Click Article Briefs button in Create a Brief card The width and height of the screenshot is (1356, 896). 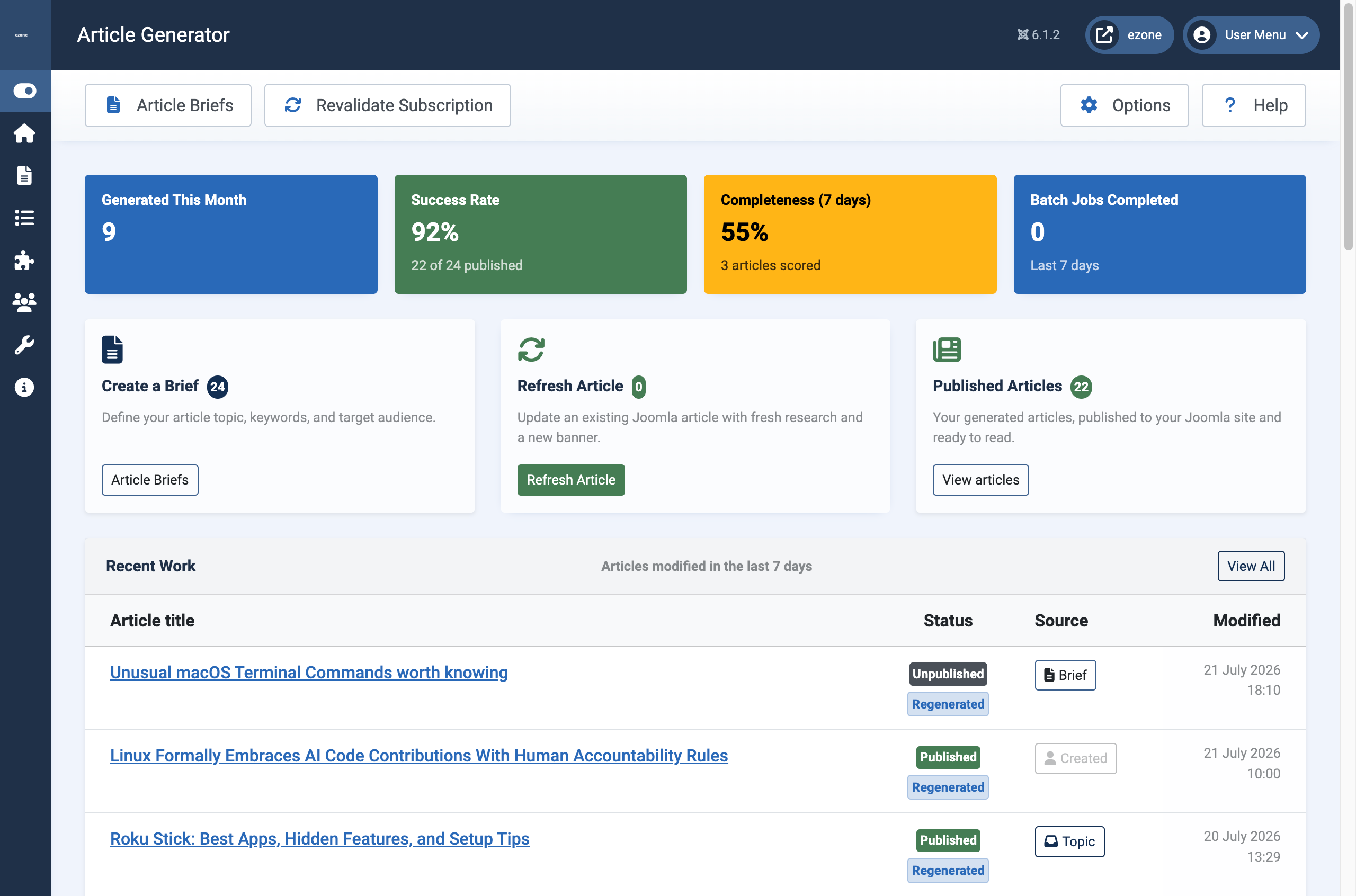pyautogui.click(x=150, y=480)
